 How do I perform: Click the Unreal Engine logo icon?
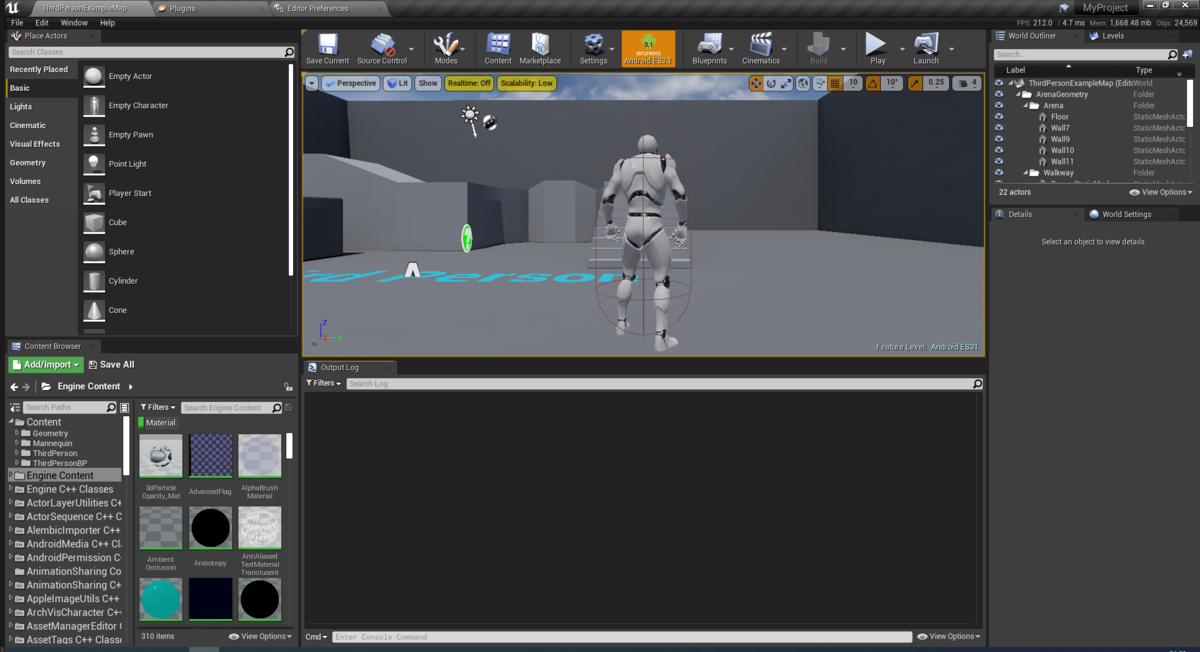pos(14,8)
